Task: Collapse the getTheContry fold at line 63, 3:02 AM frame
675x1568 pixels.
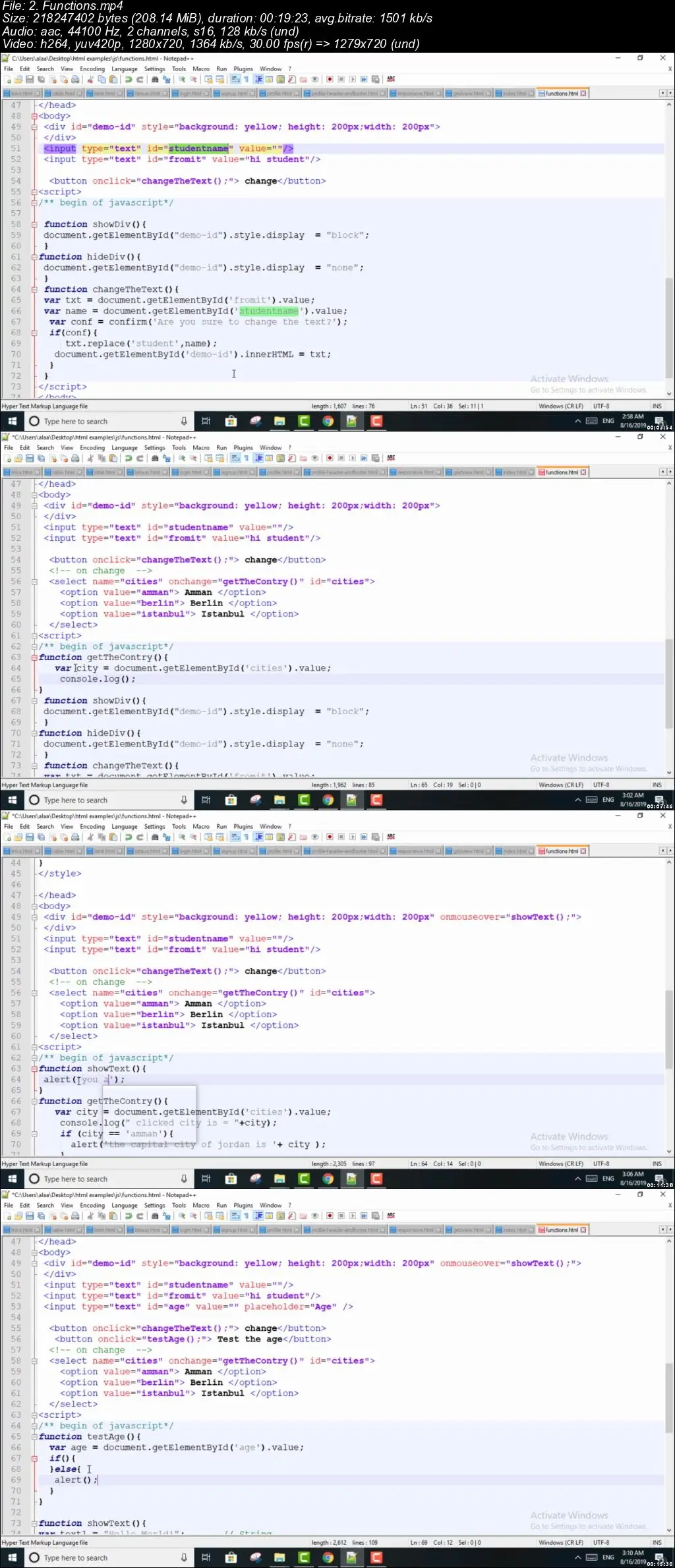Action: pos(34,658)
